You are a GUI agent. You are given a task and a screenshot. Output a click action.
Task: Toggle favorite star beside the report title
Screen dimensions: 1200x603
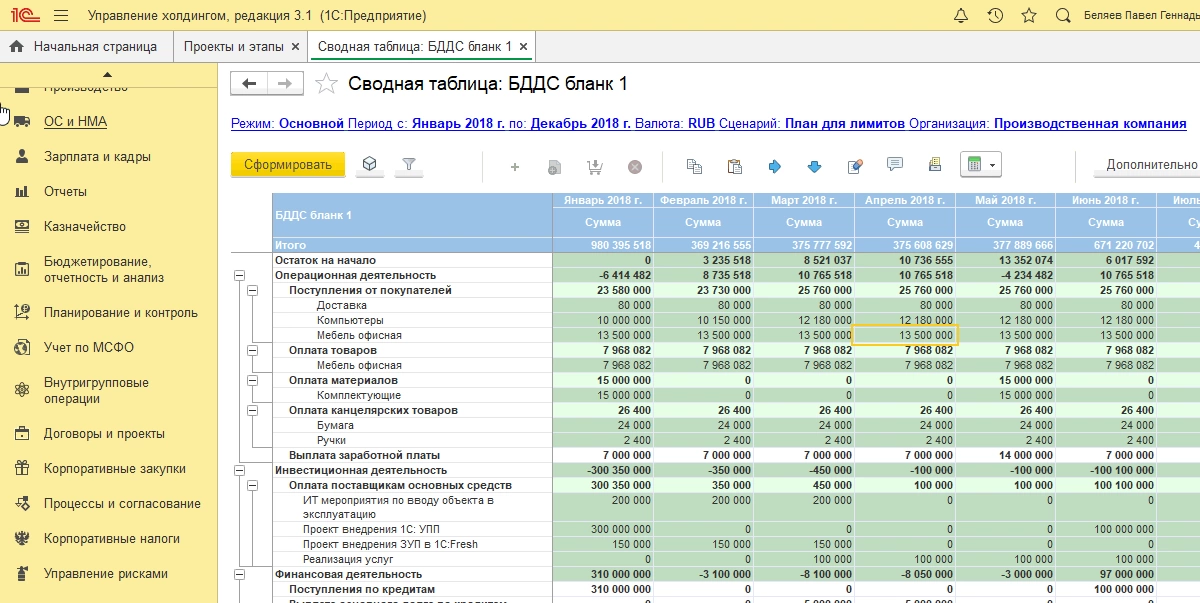(x=326, y=84)
